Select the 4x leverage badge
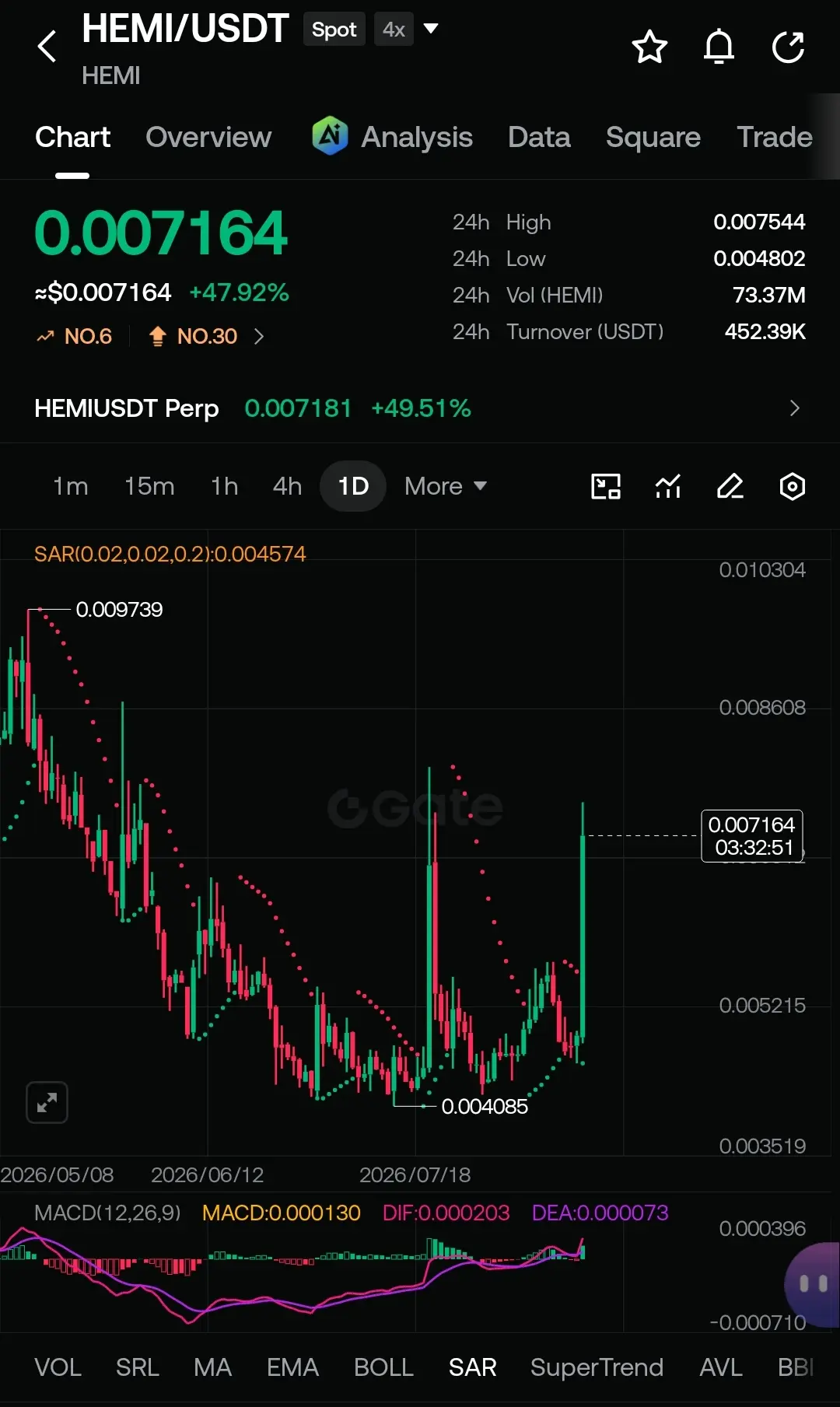The image size is (840, 1407). coord(394,30)
